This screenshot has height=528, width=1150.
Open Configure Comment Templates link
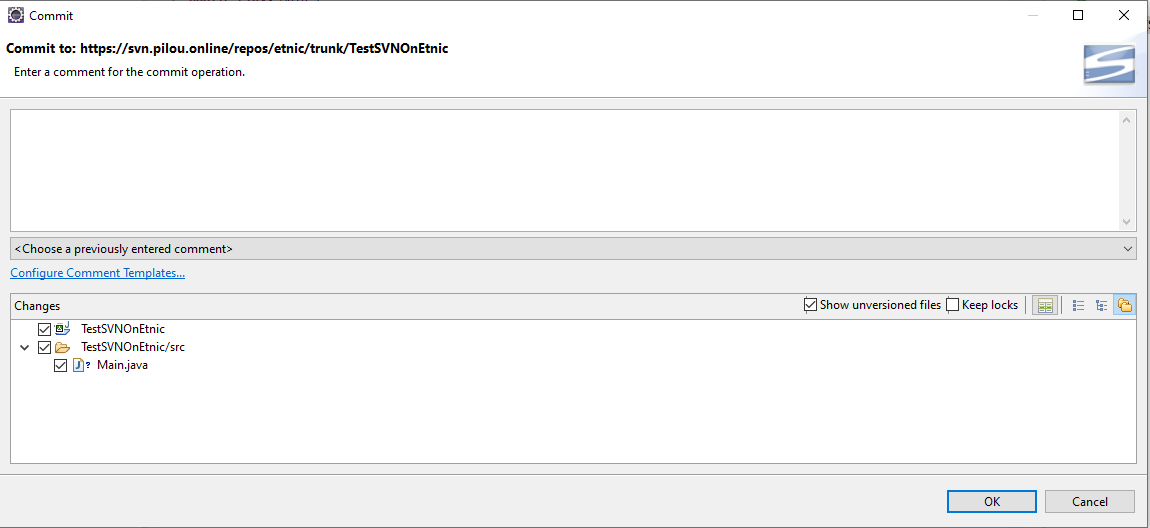[x=97, y=273]
